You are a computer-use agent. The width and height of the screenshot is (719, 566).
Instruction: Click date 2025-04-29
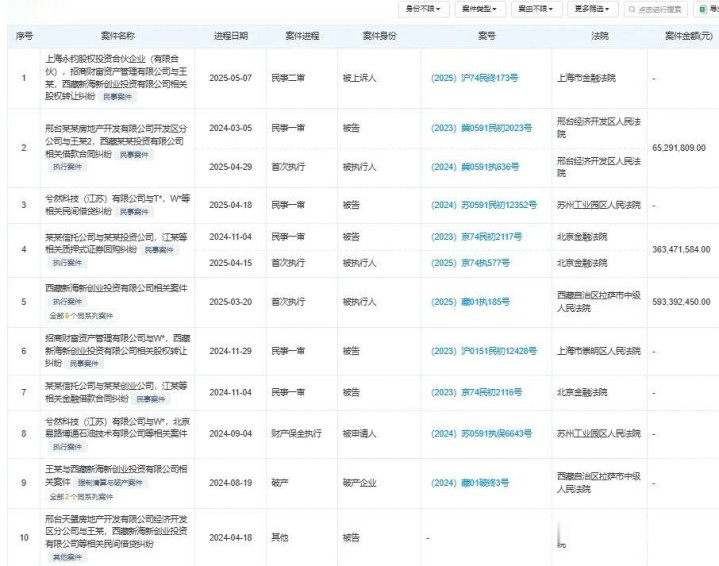[x=231, y=167]
